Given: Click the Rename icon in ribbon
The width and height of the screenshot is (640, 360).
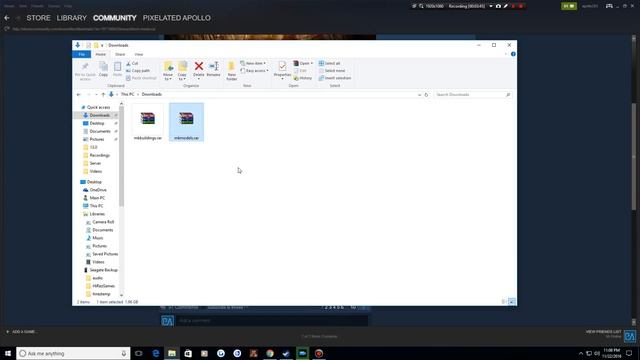Looking at the screenshot, I should pos(213,66).
